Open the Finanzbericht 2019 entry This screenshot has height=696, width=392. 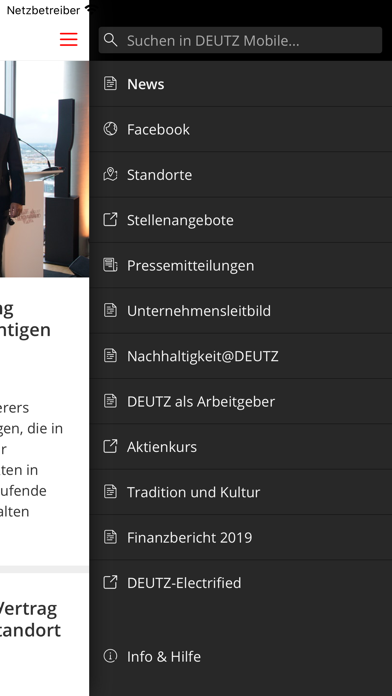tap(241, 537)
